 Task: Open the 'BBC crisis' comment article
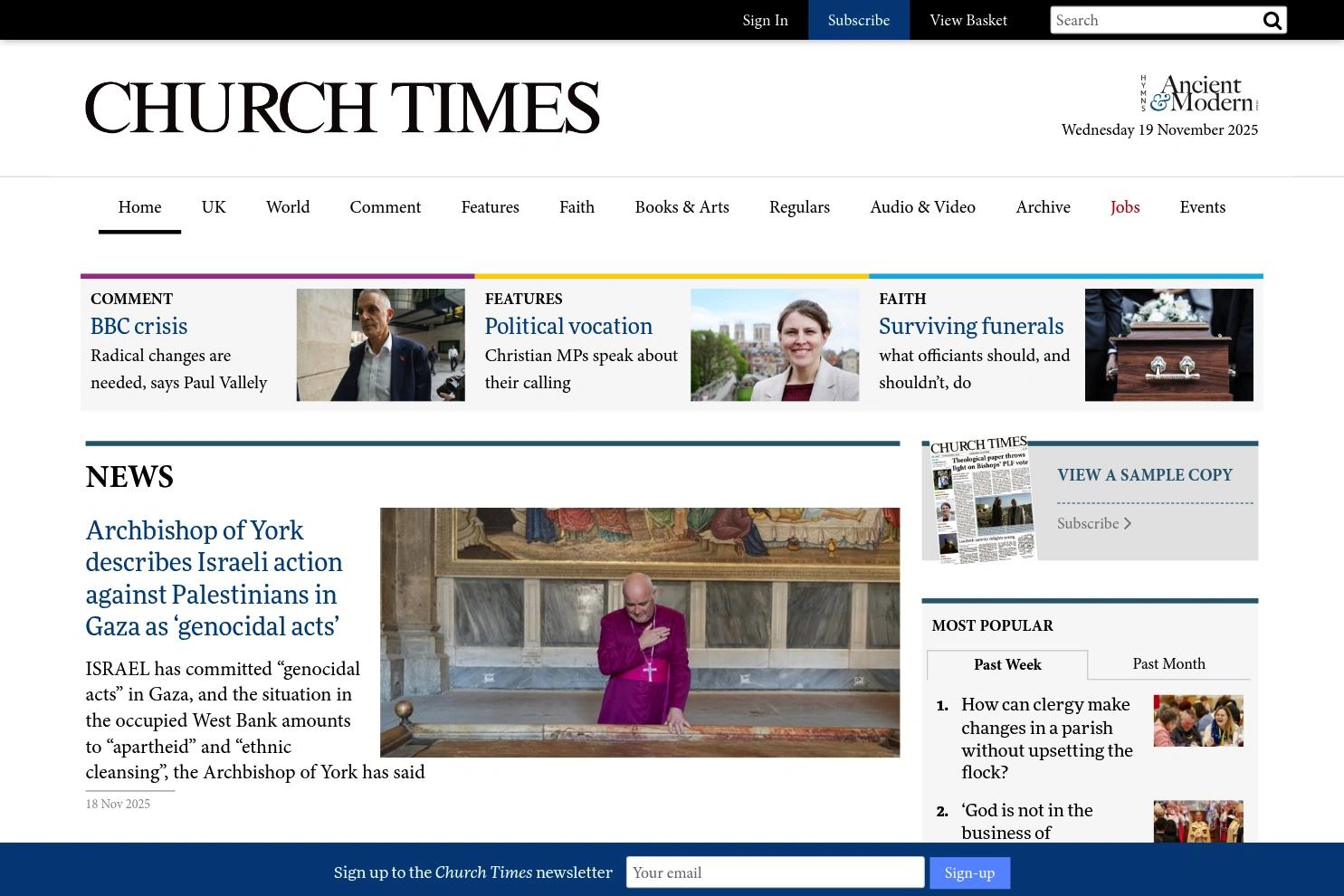pyautogui.click(x=138, y=326)
